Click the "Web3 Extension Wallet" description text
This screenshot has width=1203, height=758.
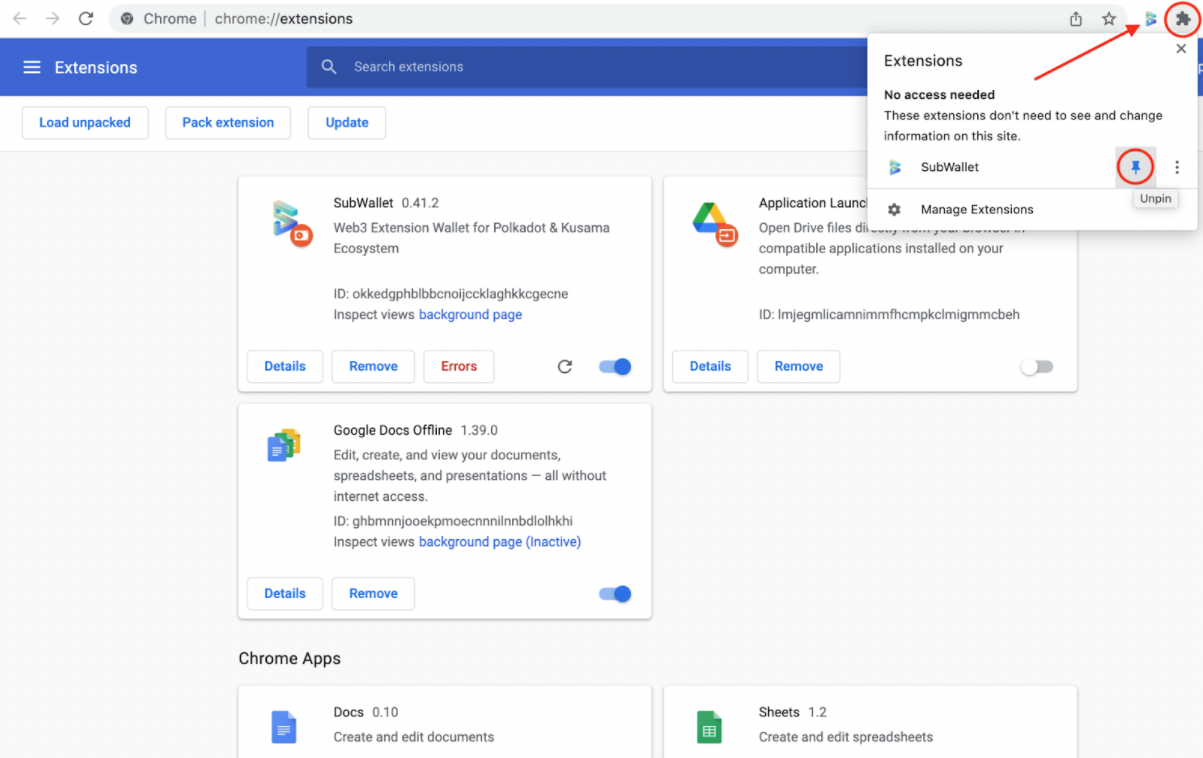point(472,238)
